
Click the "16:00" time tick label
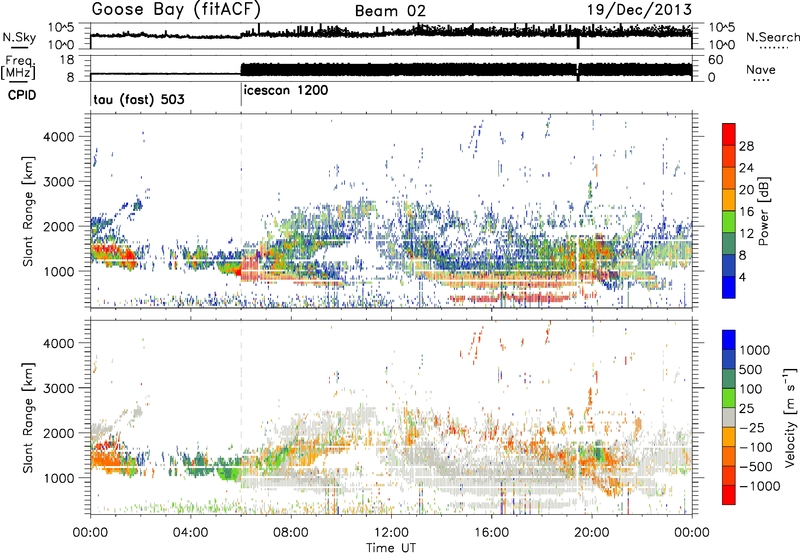491,533
